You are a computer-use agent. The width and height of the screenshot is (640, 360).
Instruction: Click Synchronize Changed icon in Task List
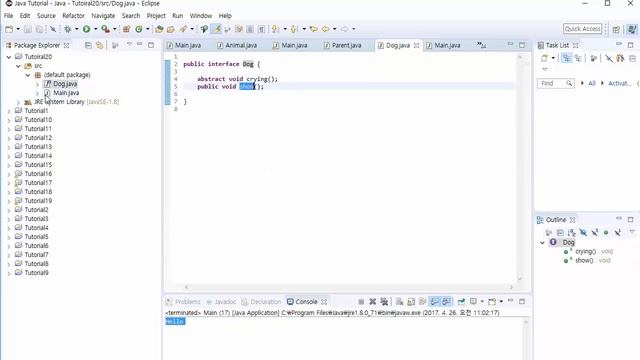coord(620,58)
